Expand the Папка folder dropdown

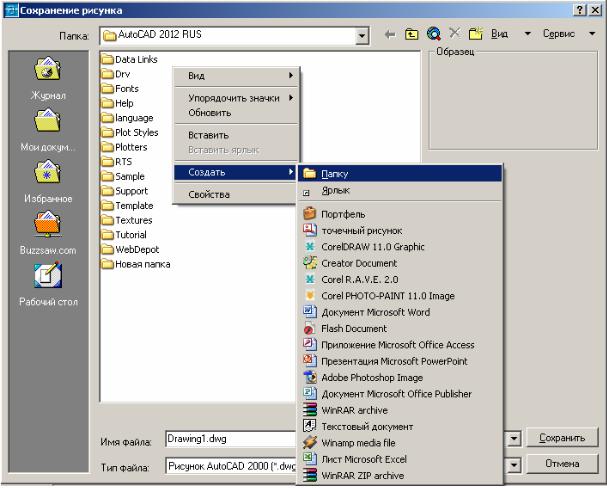[362, 36]
